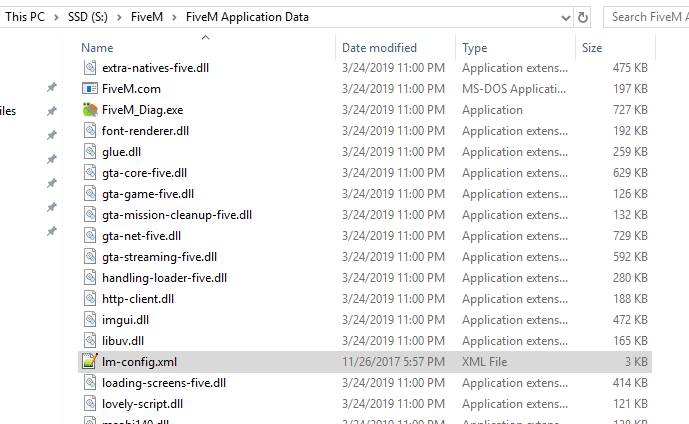Image resolution: width=689 pixels, height=424 pixels.
Task: Select http-client.dll file name
Action: [x=138, y=299]
